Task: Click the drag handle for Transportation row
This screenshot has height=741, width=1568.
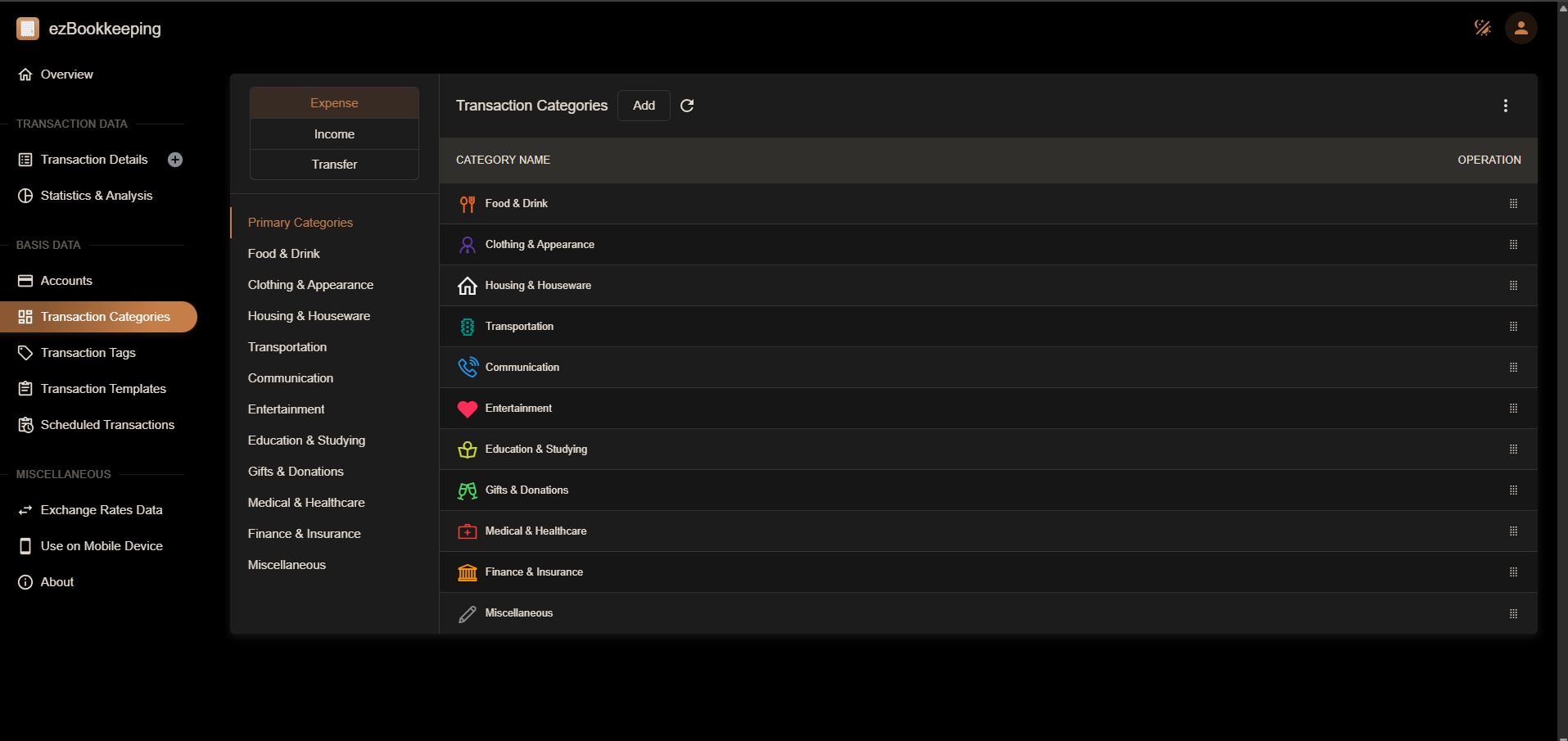Action: (x=1513, y=327)
